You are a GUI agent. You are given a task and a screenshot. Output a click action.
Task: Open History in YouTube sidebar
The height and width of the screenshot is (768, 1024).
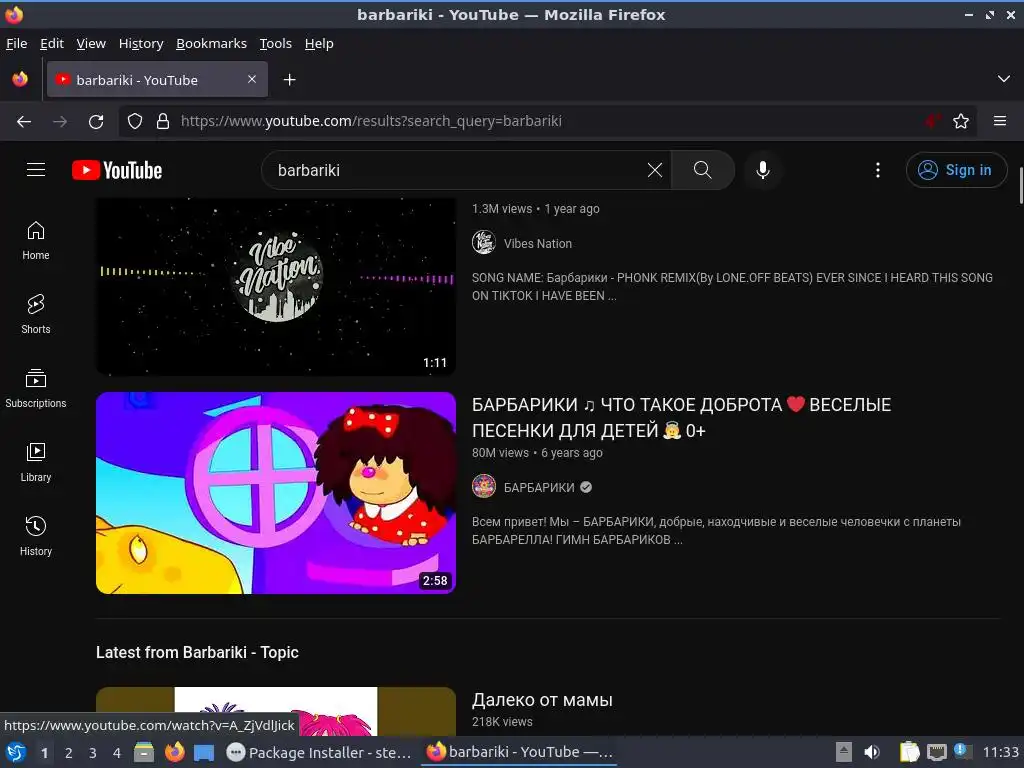click(x=36, y=536)
